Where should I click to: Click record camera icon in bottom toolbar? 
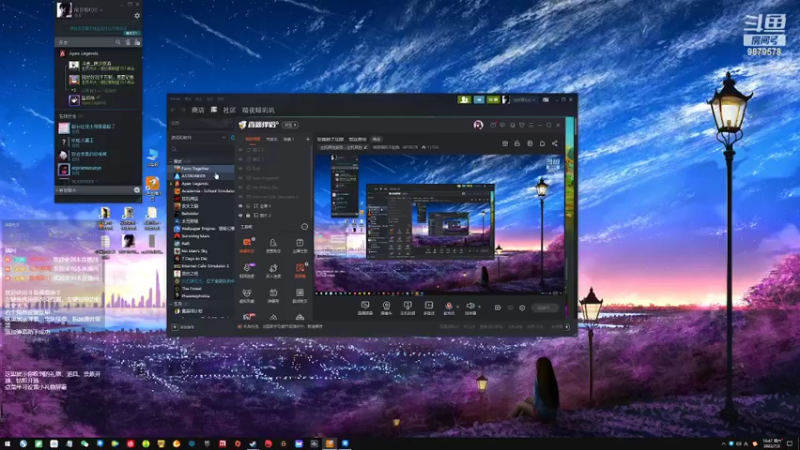click(x=497, y=308)
